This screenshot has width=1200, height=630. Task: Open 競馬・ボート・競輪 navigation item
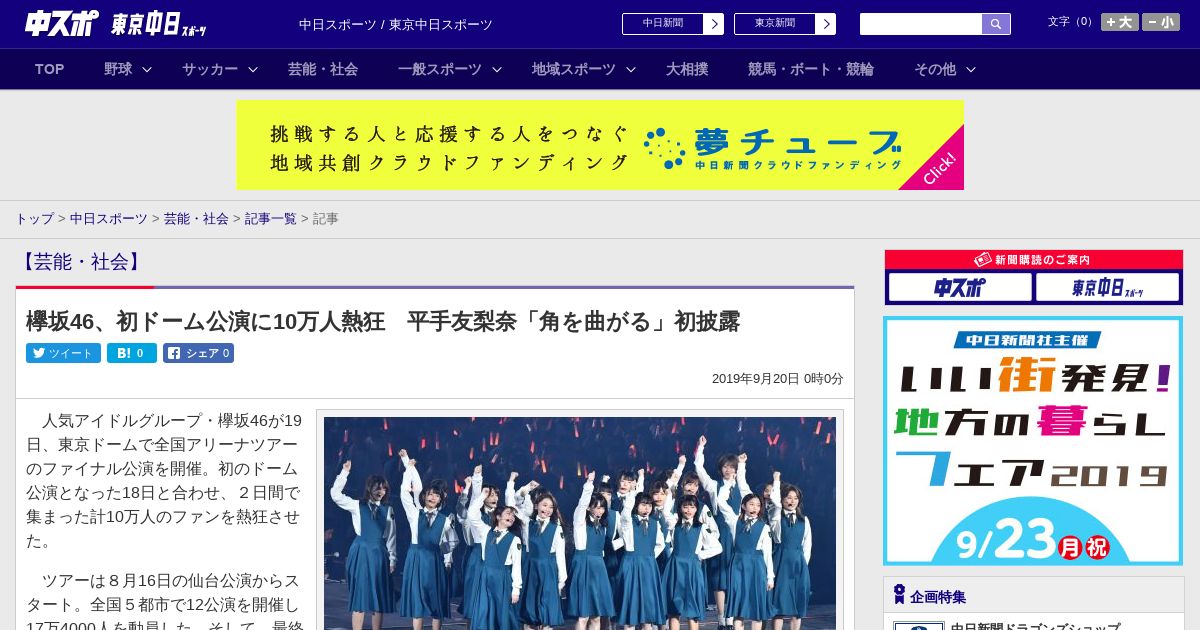811,69
